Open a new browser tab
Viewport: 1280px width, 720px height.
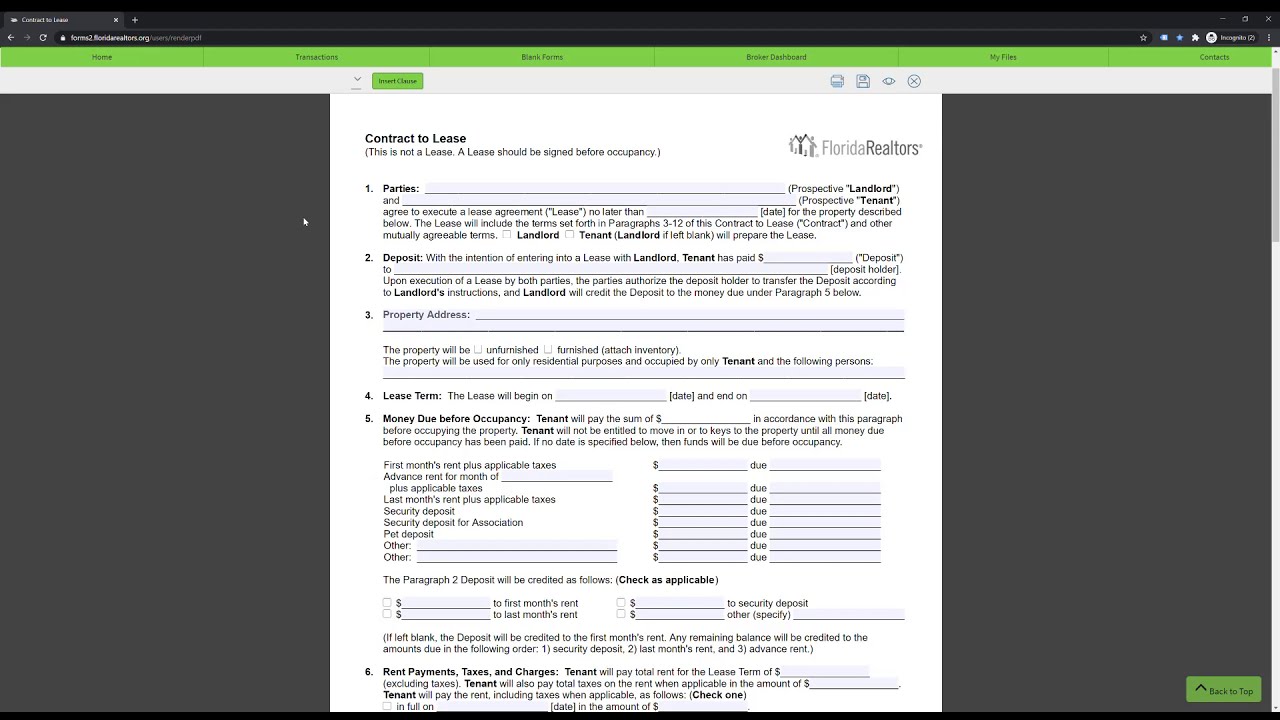coord(135,19)
